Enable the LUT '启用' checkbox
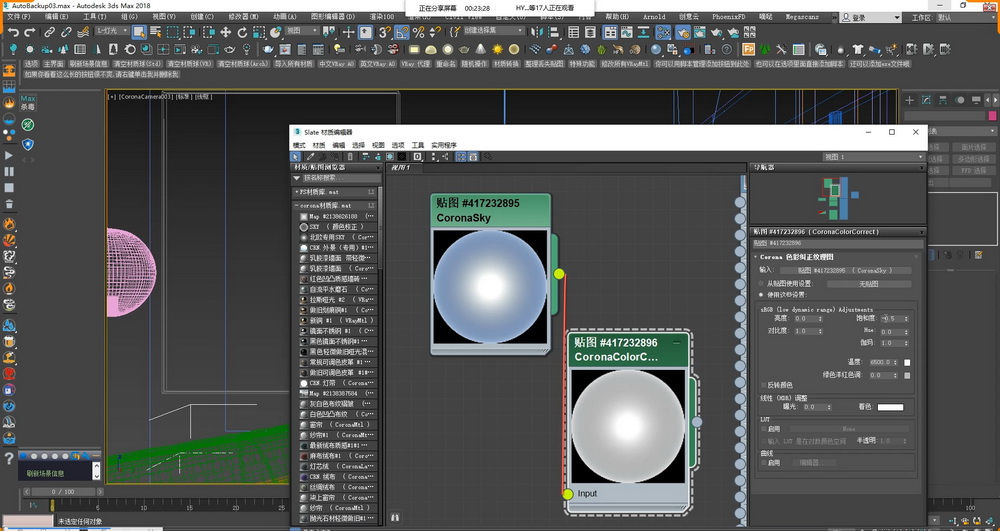1000x531 pixels. tap(763, 429)
